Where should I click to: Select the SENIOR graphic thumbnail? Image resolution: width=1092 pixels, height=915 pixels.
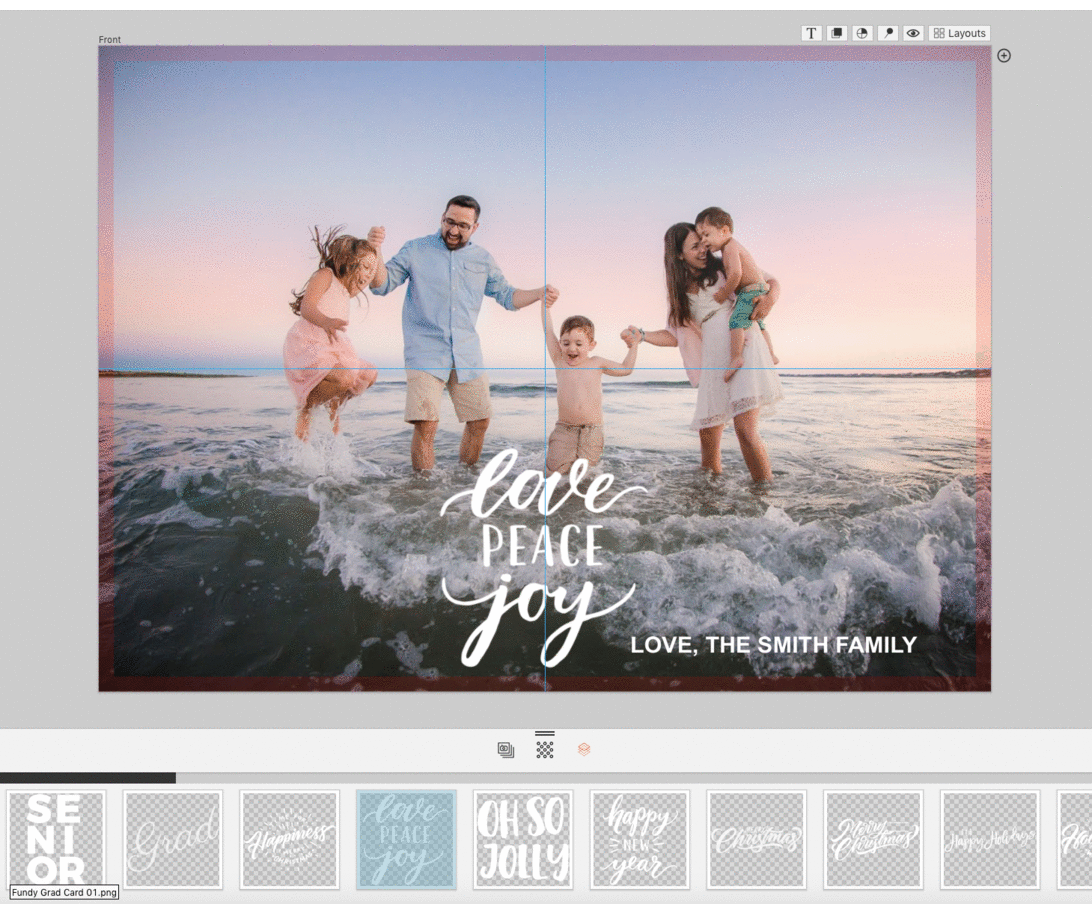(x=56, y=839)
